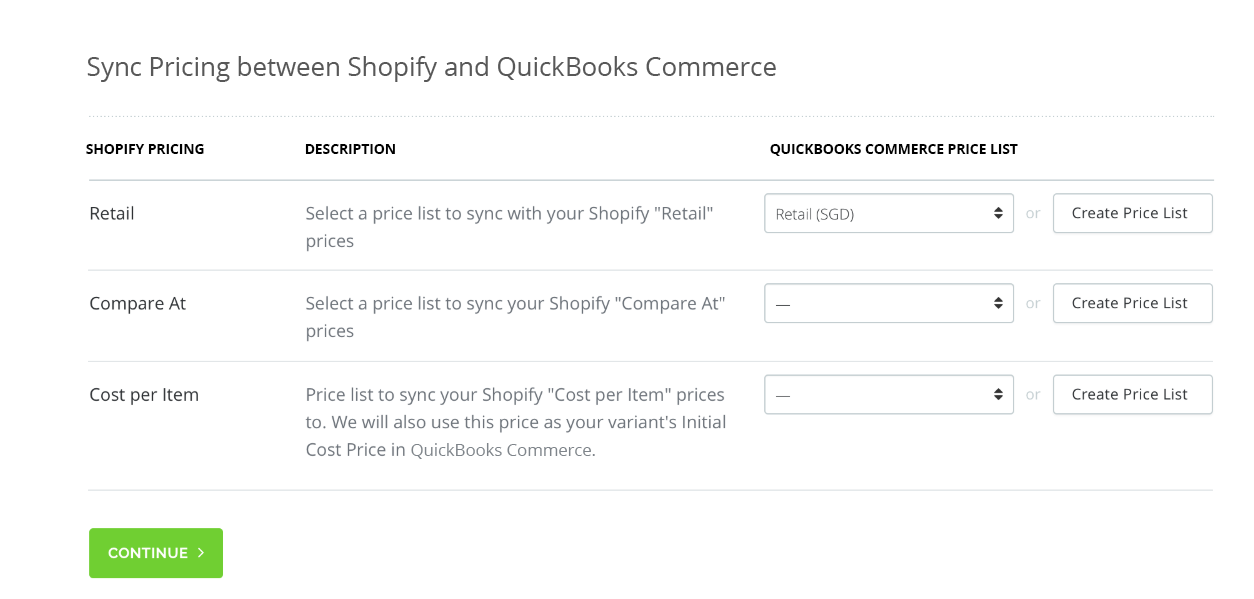Click the Retail prices description text

tap(509, 227)
